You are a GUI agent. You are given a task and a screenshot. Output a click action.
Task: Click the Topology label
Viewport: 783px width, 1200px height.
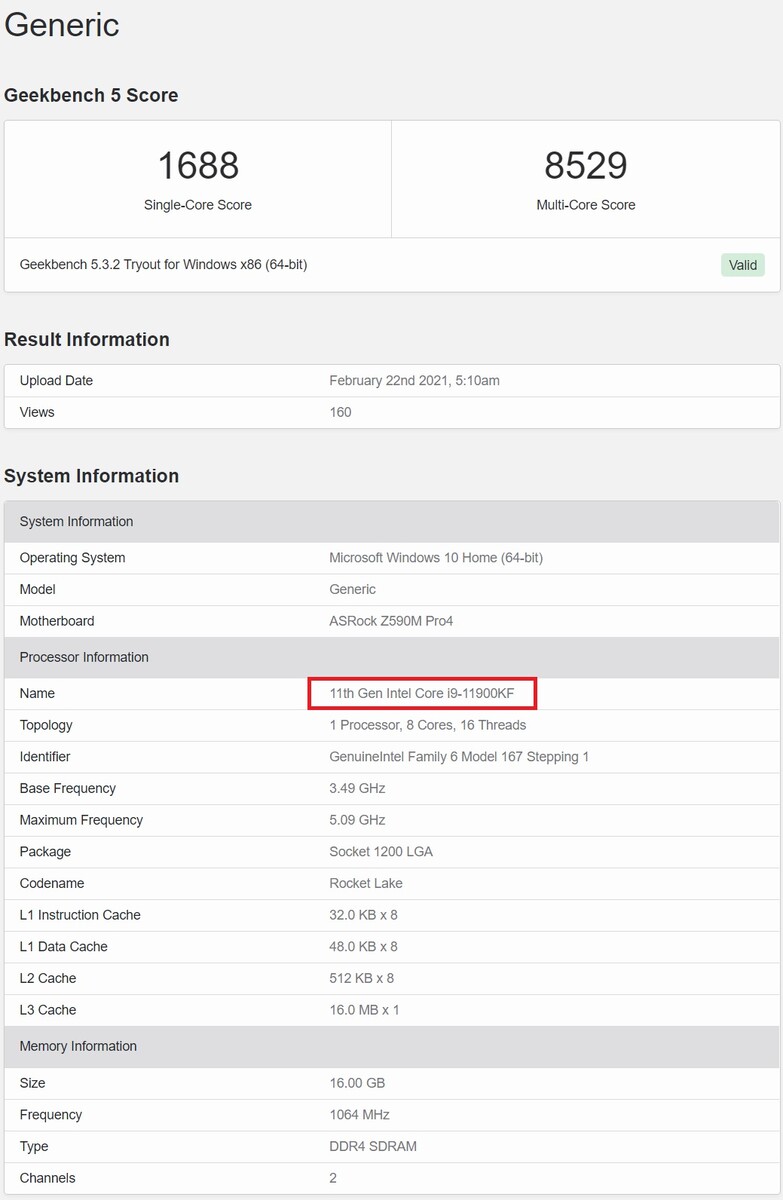pyautogui.click(x=46, y=725)
